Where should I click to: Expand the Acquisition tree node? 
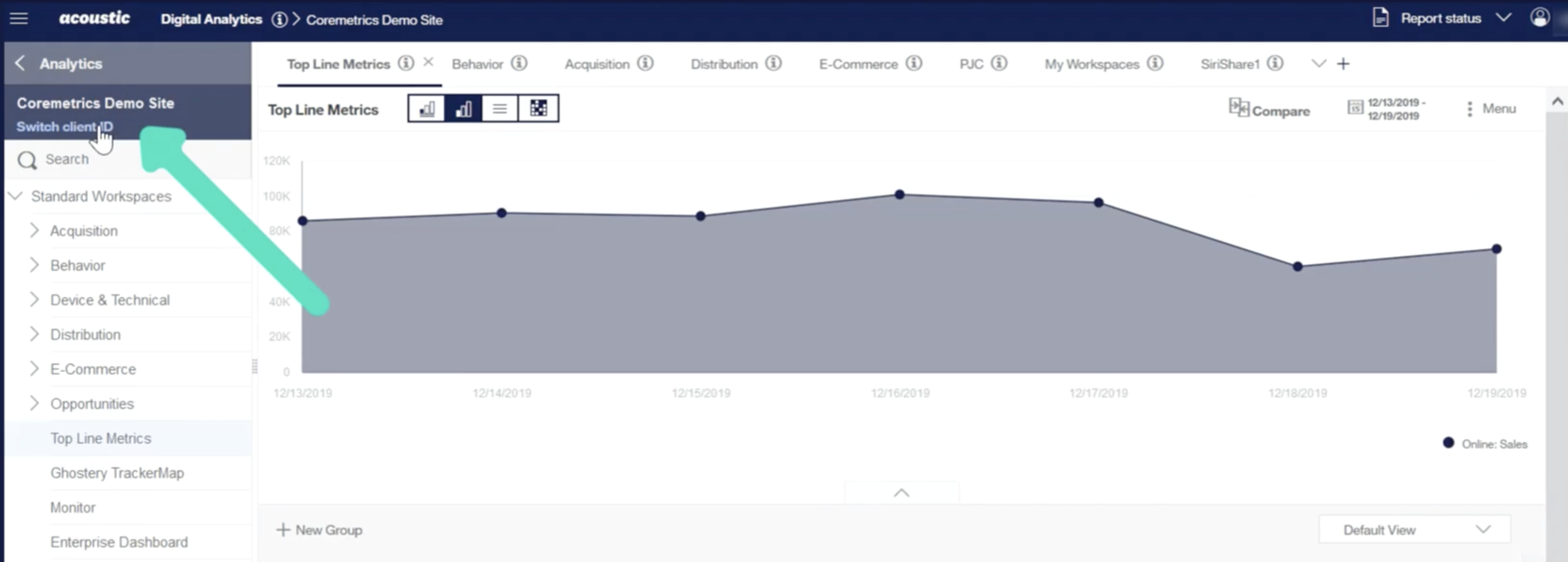pyautogui.click(x=34, y=231)
